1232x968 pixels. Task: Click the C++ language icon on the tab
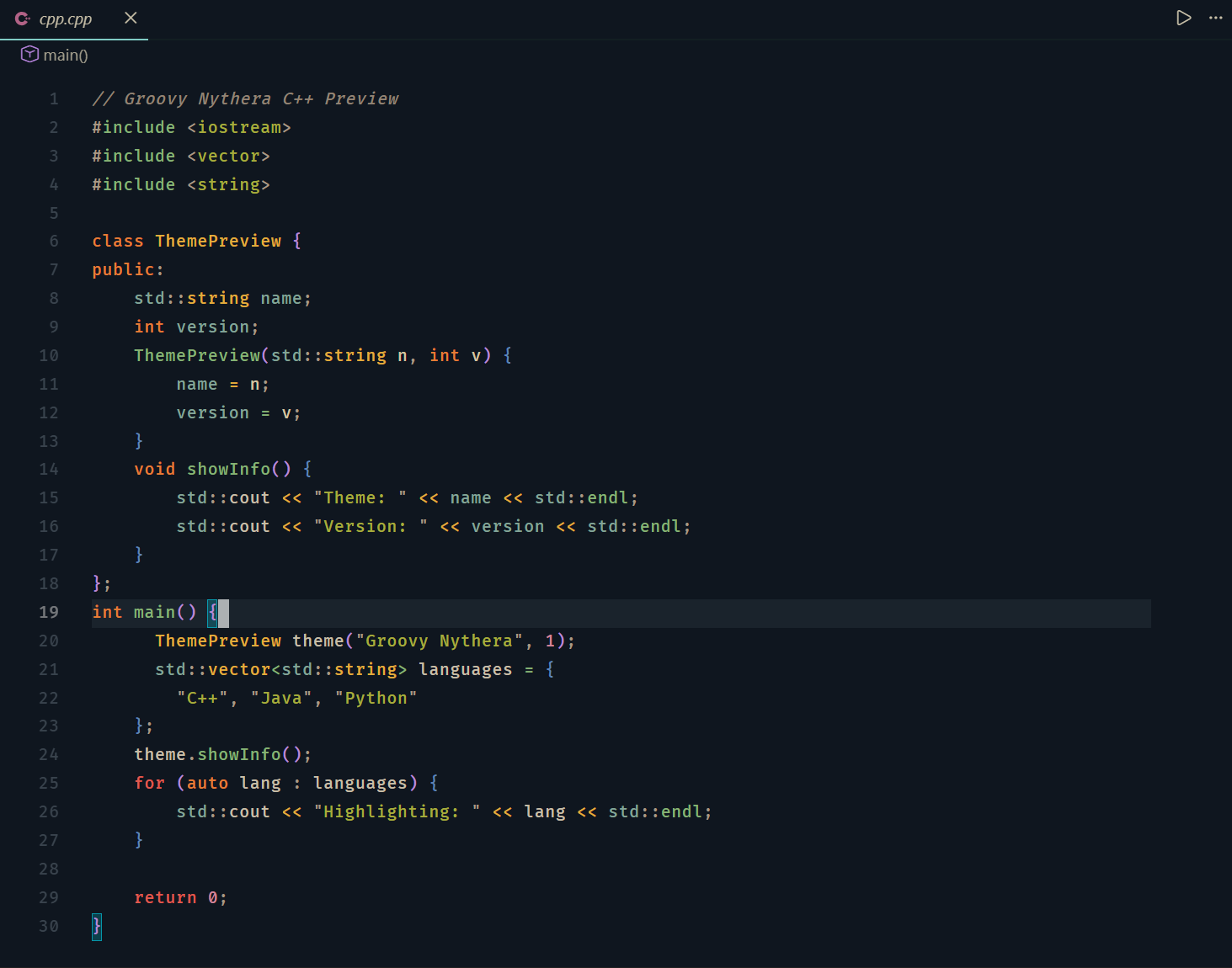[22, 18]
